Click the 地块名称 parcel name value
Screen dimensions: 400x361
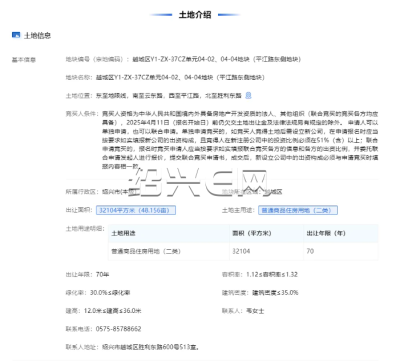[x=180, y=78]
